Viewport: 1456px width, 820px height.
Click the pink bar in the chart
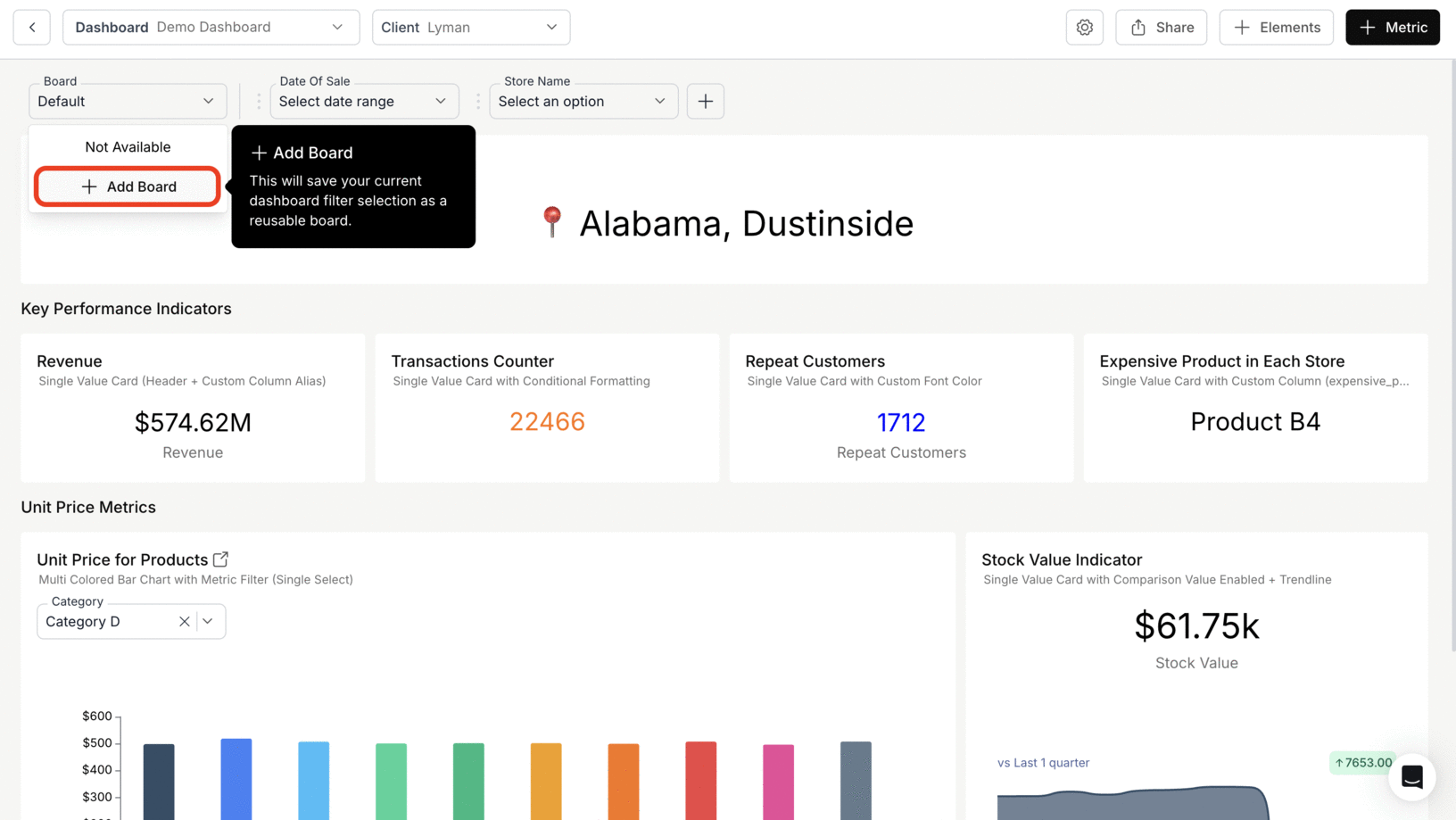[778, 783]
